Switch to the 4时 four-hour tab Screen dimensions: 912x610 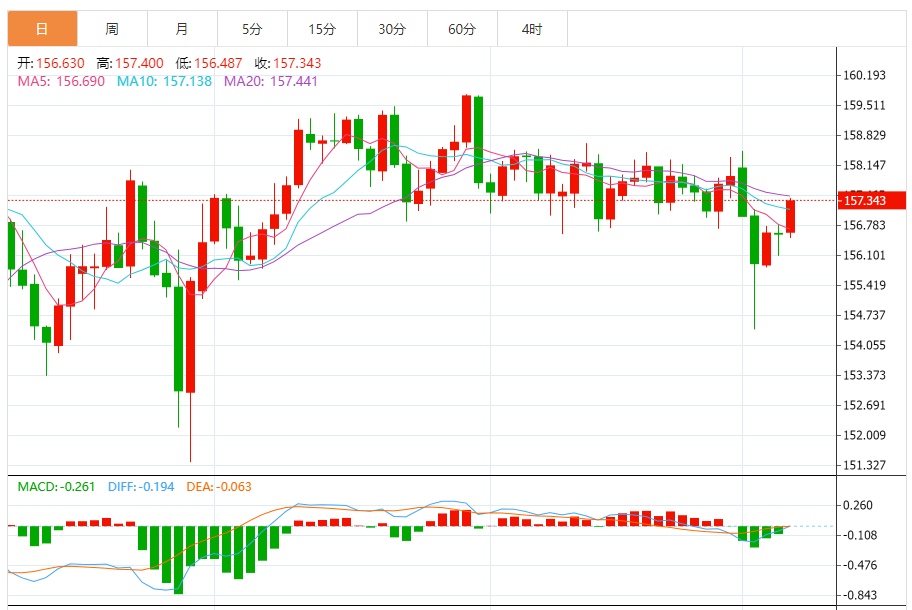532,28
